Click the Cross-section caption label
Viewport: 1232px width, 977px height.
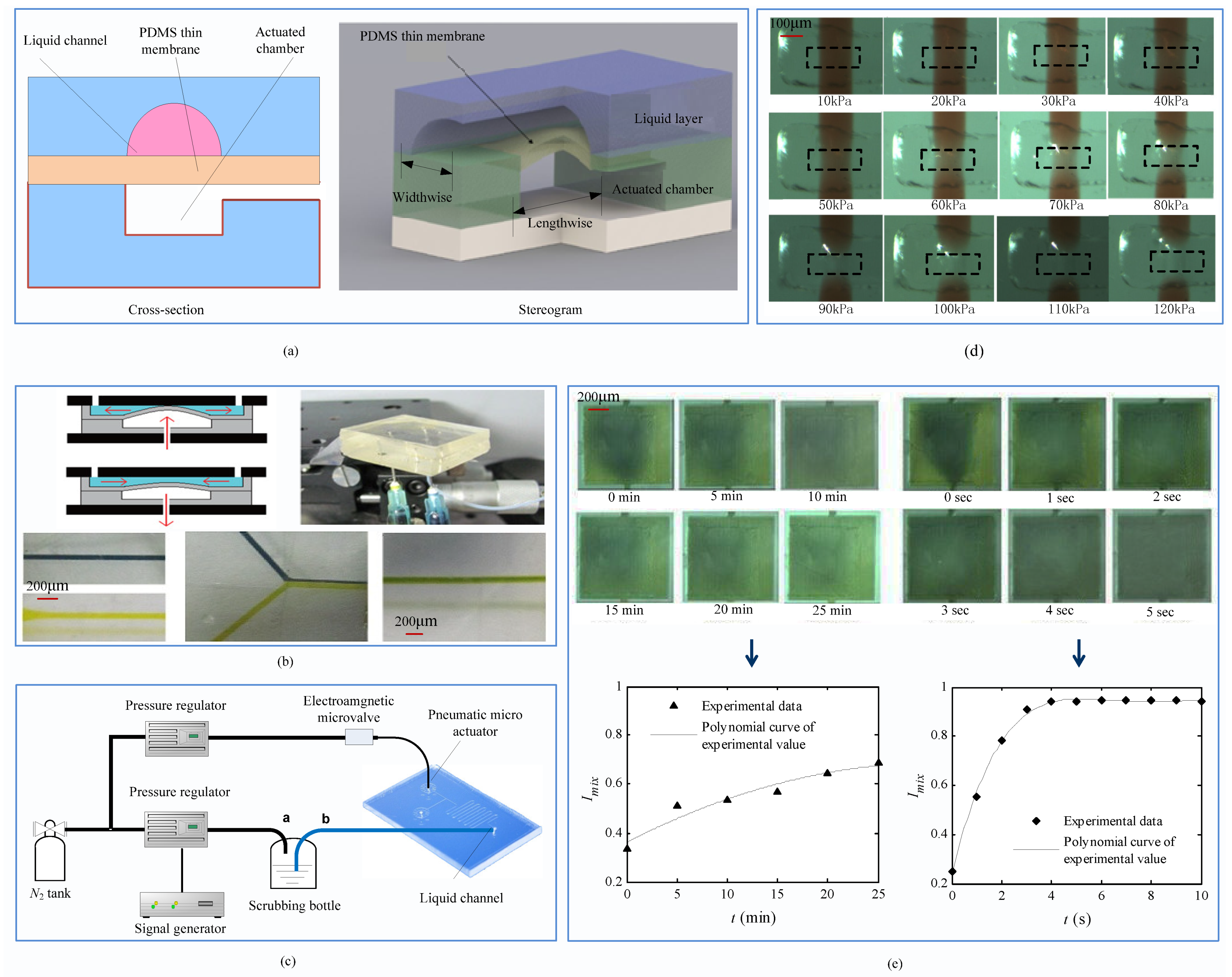click(x=166, y=310)
